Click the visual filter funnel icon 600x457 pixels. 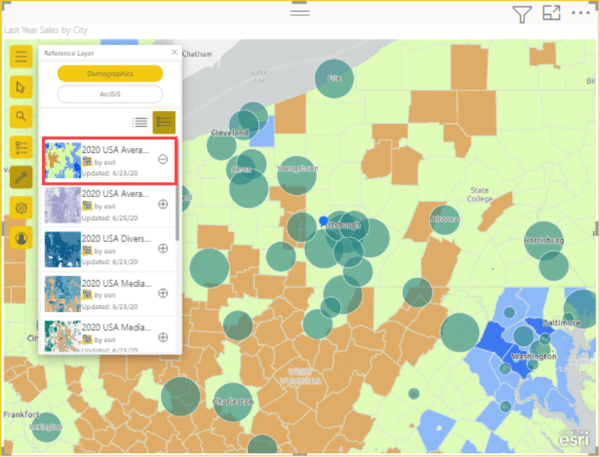(521, 14)
